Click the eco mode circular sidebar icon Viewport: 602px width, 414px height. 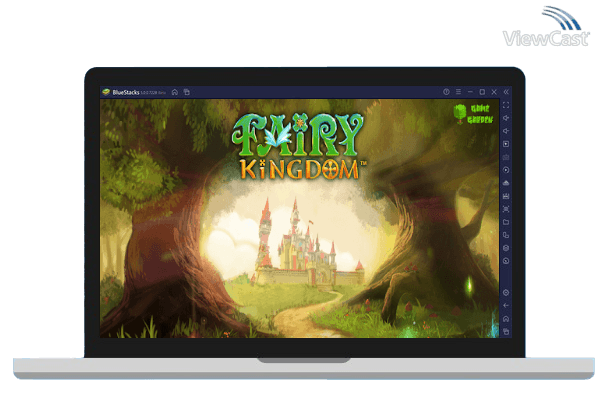[x=506, y=261]
